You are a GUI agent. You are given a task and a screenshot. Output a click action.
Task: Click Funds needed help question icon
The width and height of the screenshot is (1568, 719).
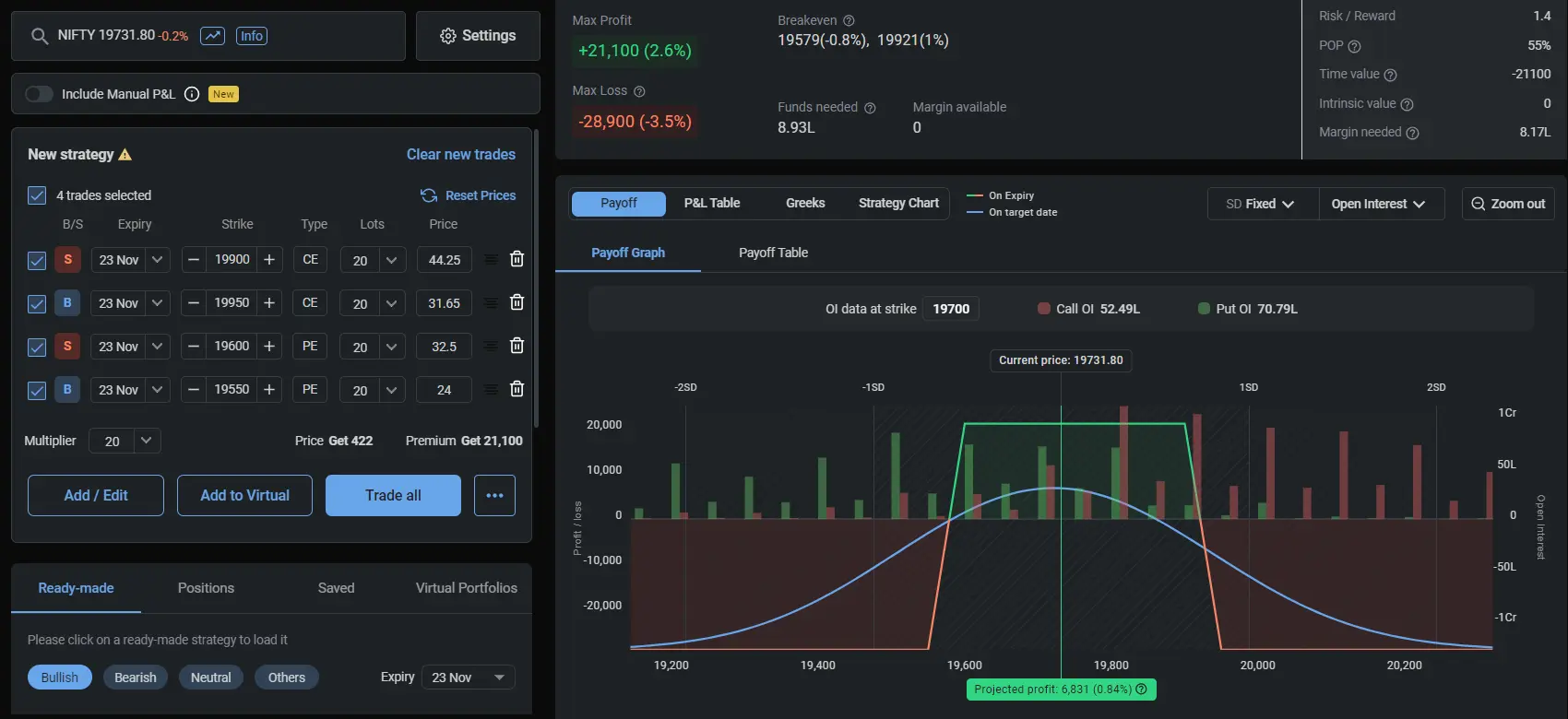[x=869, y=108]
